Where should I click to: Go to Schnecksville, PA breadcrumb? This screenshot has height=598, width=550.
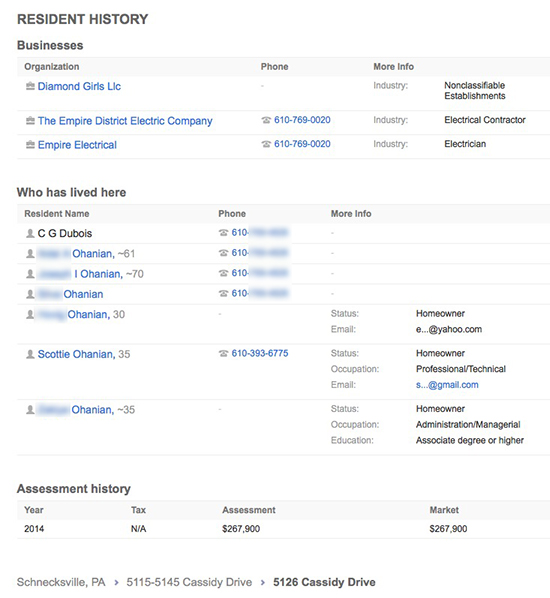click(61, 582)
